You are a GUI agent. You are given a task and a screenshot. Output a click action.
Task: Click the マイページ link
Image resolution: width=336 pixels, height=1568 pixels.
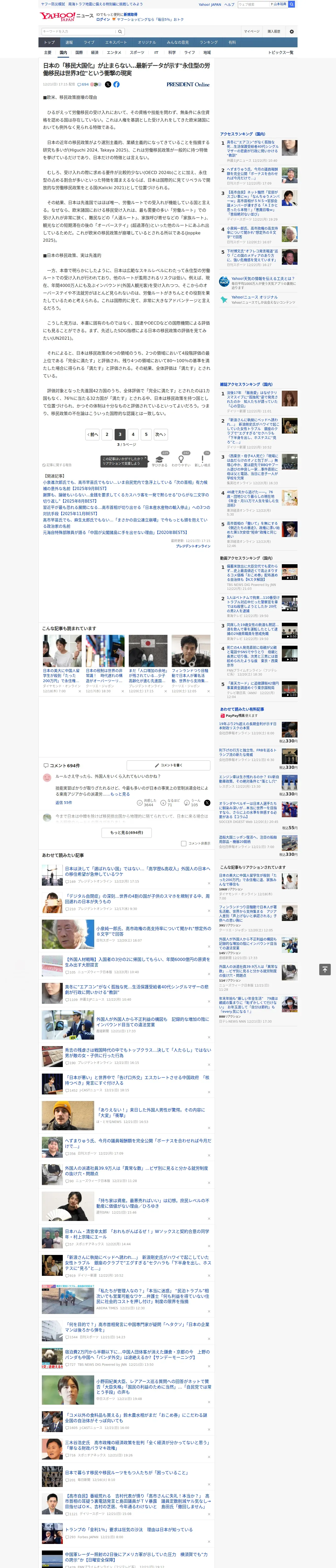[x=251, y=32]
